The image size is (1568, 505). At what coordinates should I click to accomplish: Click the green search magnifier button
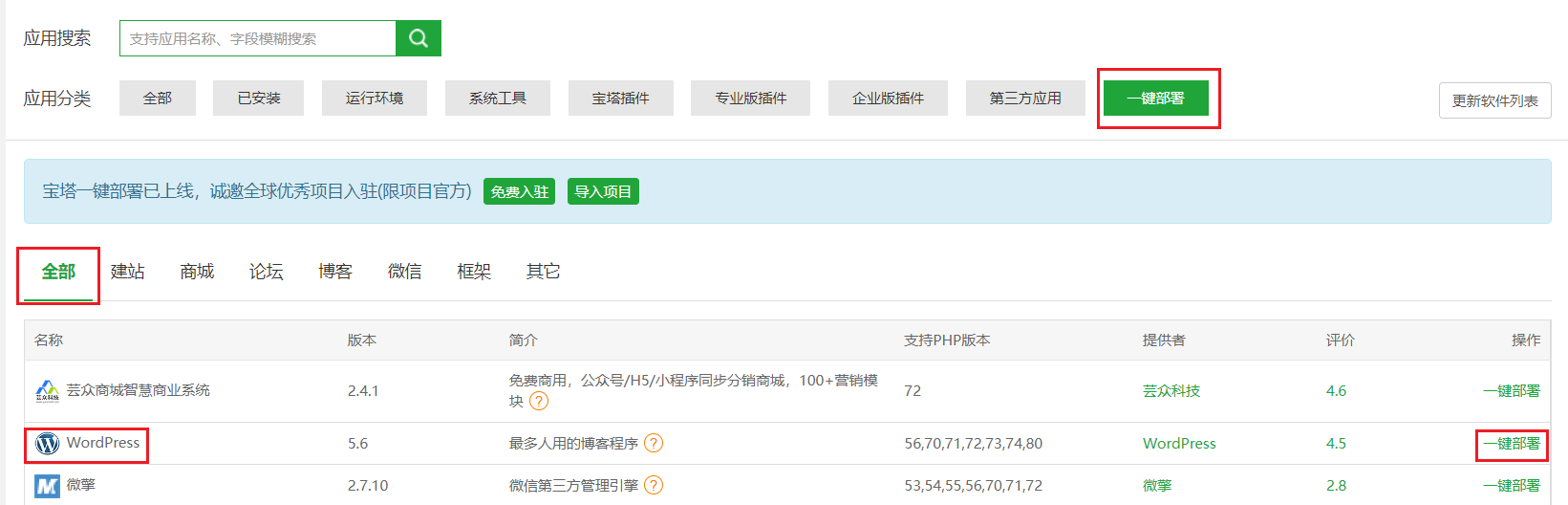pyautogui.click(x=418, y=38)
